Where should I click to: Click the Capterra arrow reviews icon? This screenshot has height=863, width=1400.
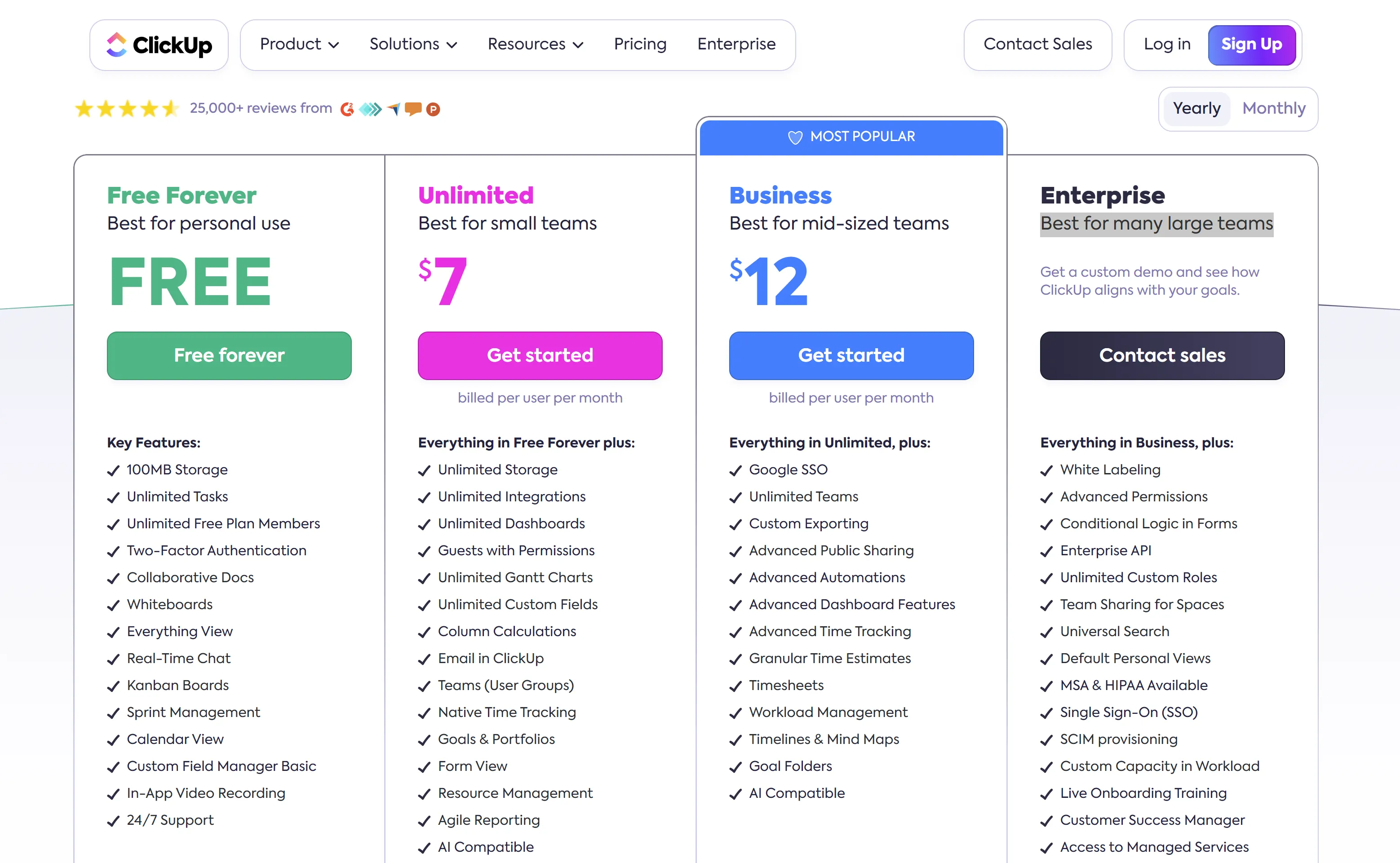393,109
